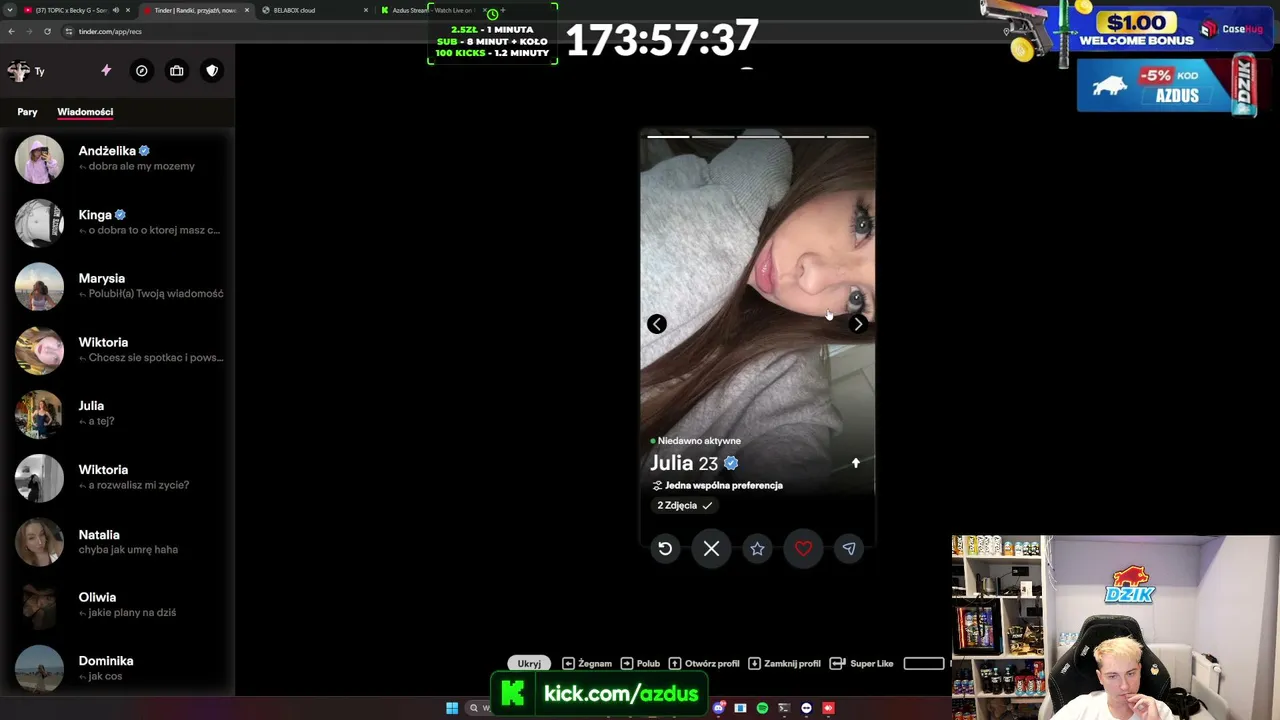
Task: Open the conversation with Dominika
Action: tap(117, 668)
